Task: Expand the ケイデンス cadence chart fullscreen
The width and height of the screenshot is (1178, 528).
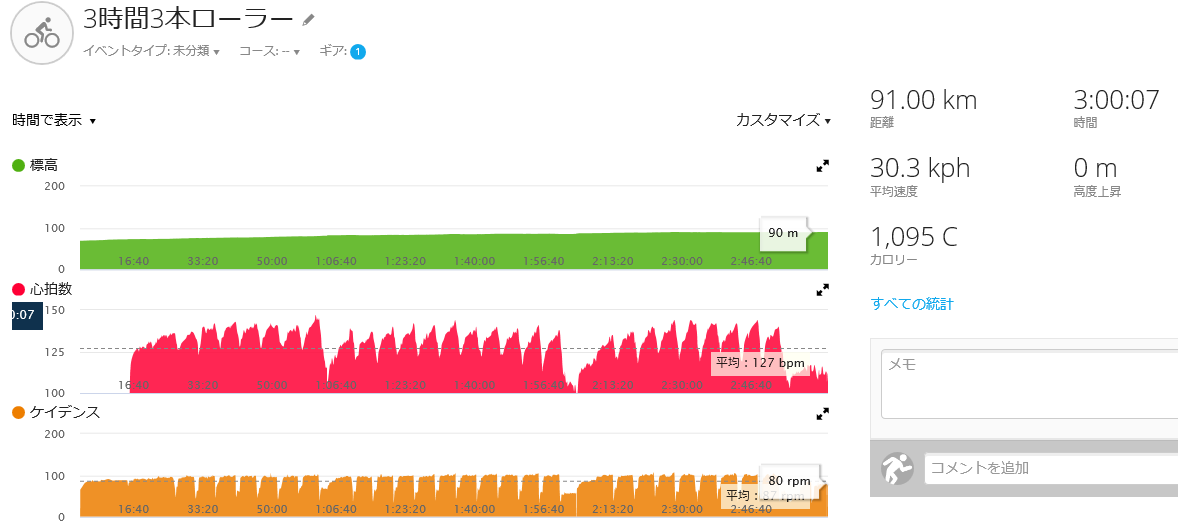Action: 822,413
